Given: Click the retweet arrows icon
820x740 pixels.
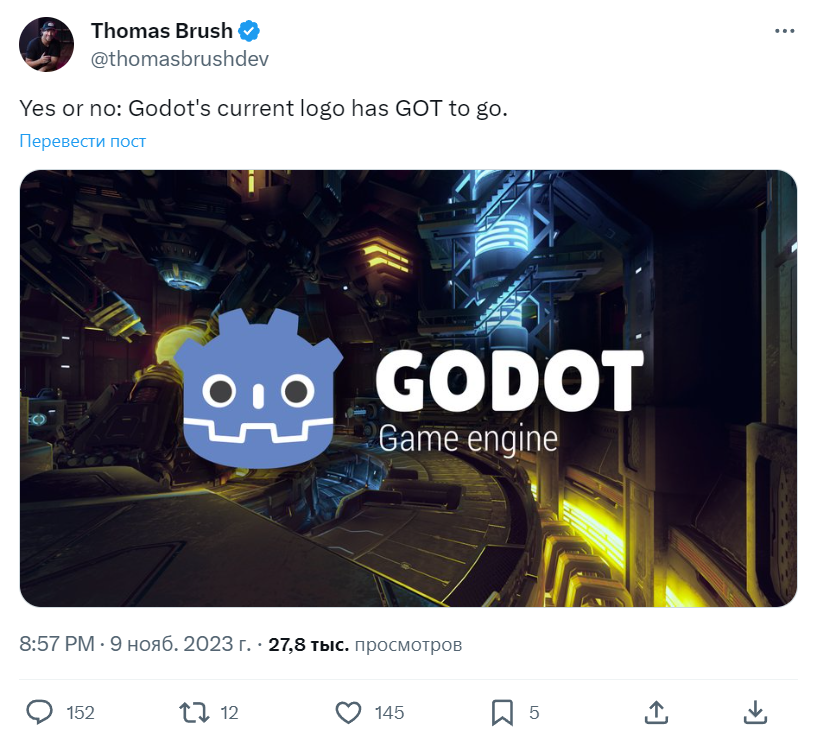Looking at the screenshot, I should (x=194, y=713).
